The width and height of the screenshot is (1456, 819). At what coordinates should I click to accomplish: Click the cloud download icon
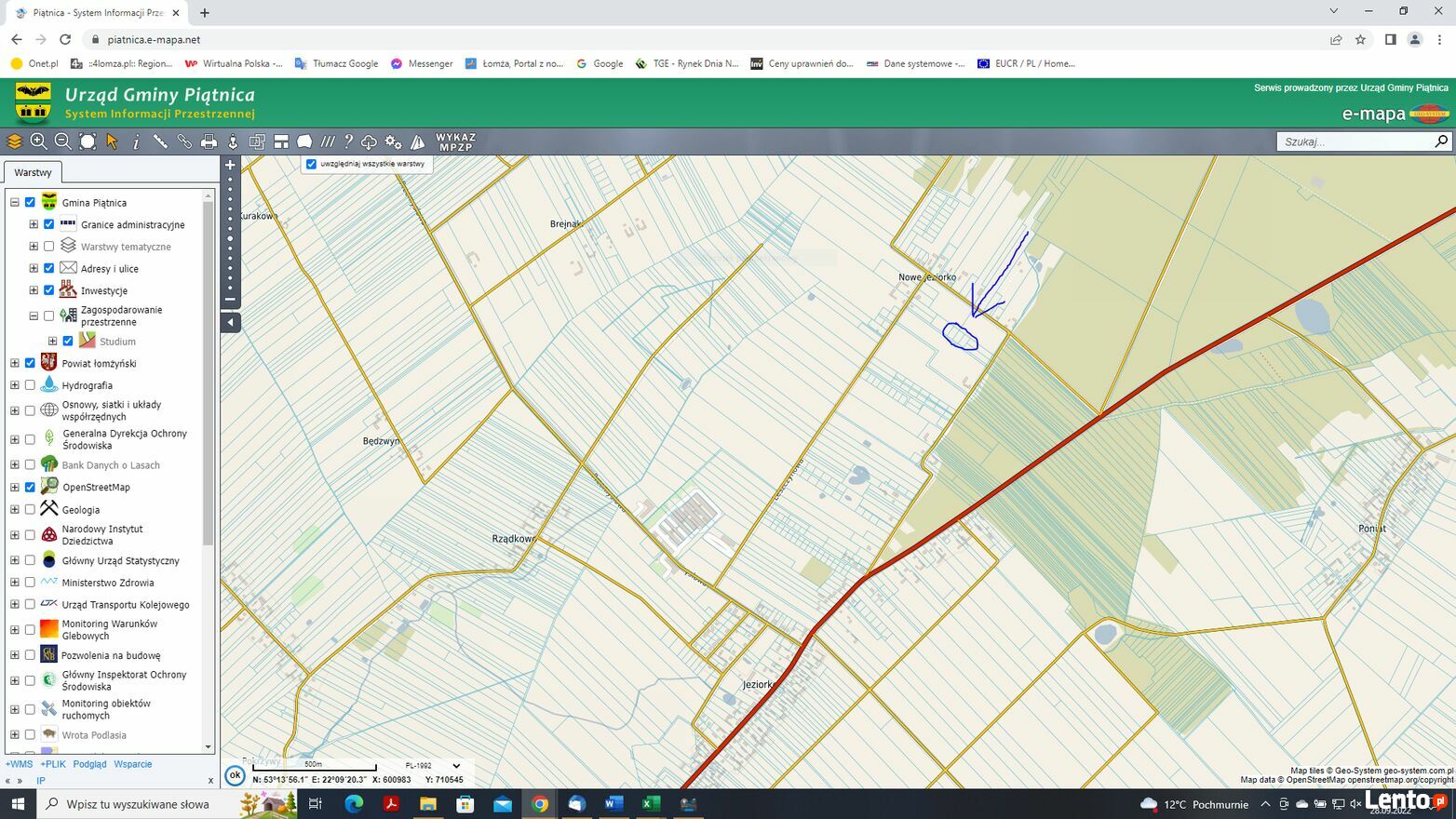point(370,141)
